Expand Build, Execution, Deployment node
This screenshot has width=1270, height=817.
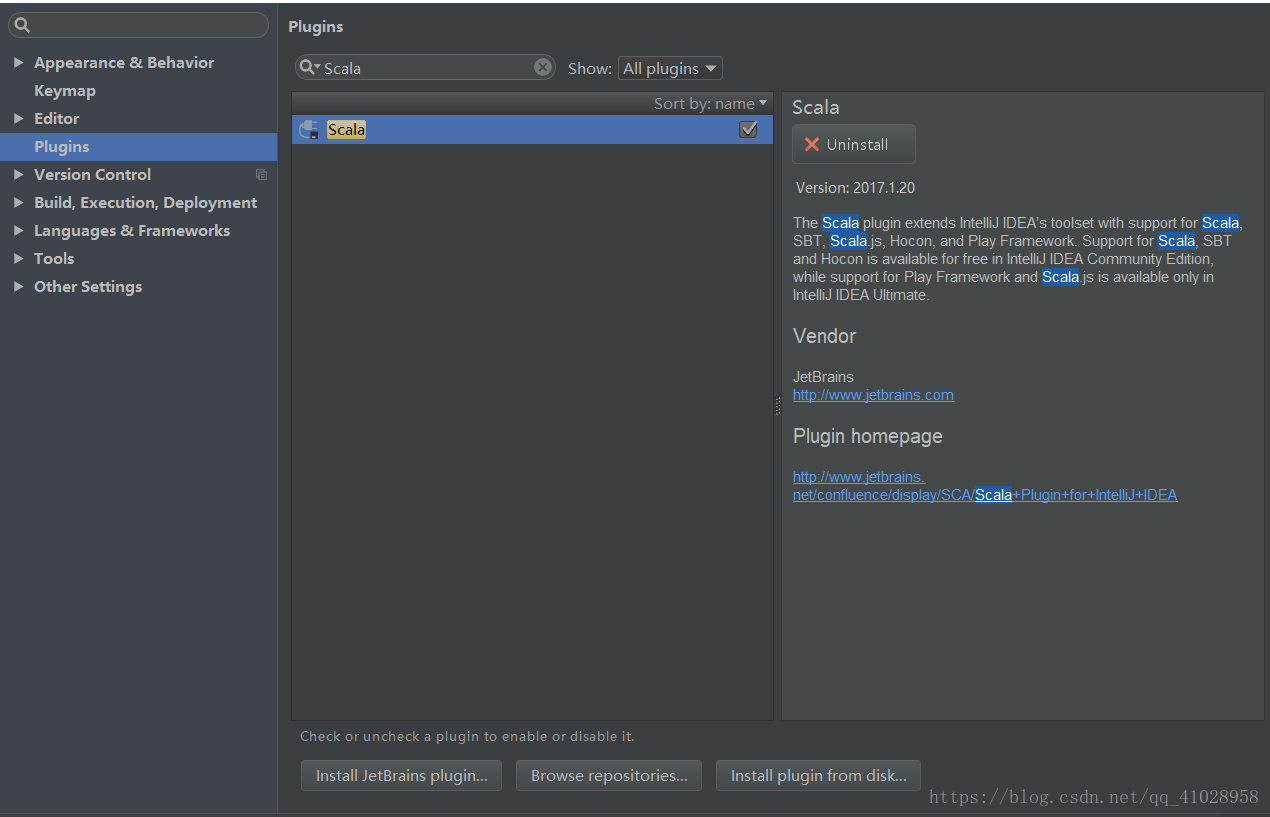point(18,202)
